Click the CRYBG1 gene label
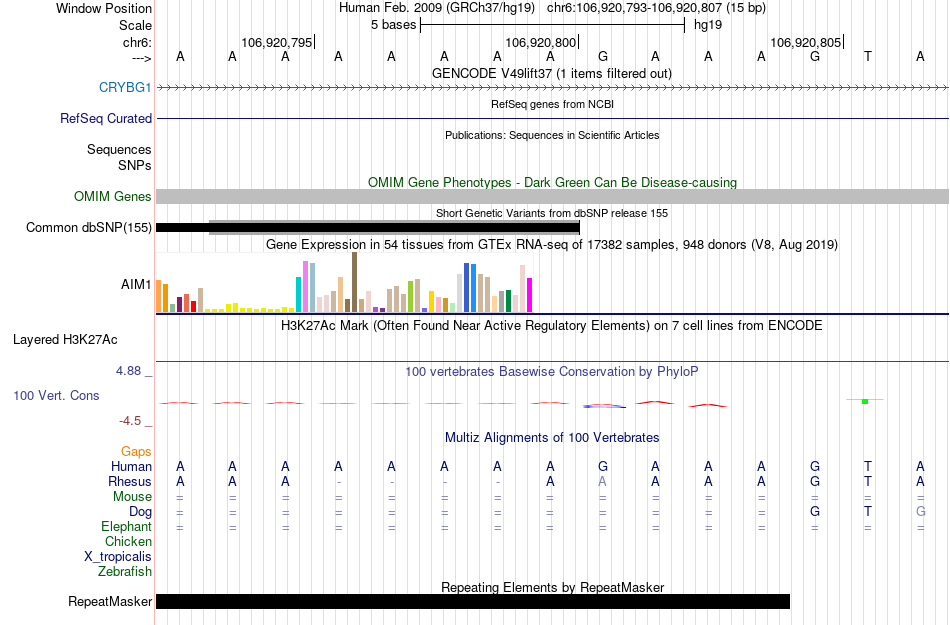 click(x=125, y=88)
